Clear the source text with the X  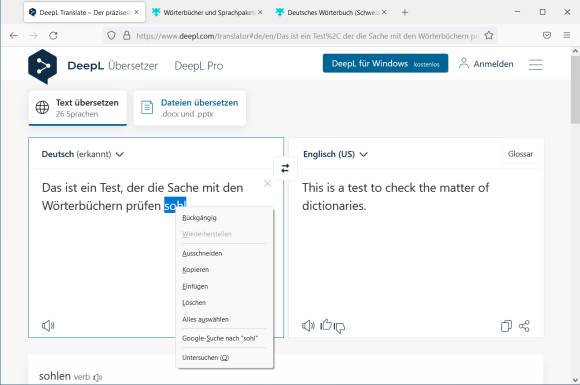[x=267, y=183]
